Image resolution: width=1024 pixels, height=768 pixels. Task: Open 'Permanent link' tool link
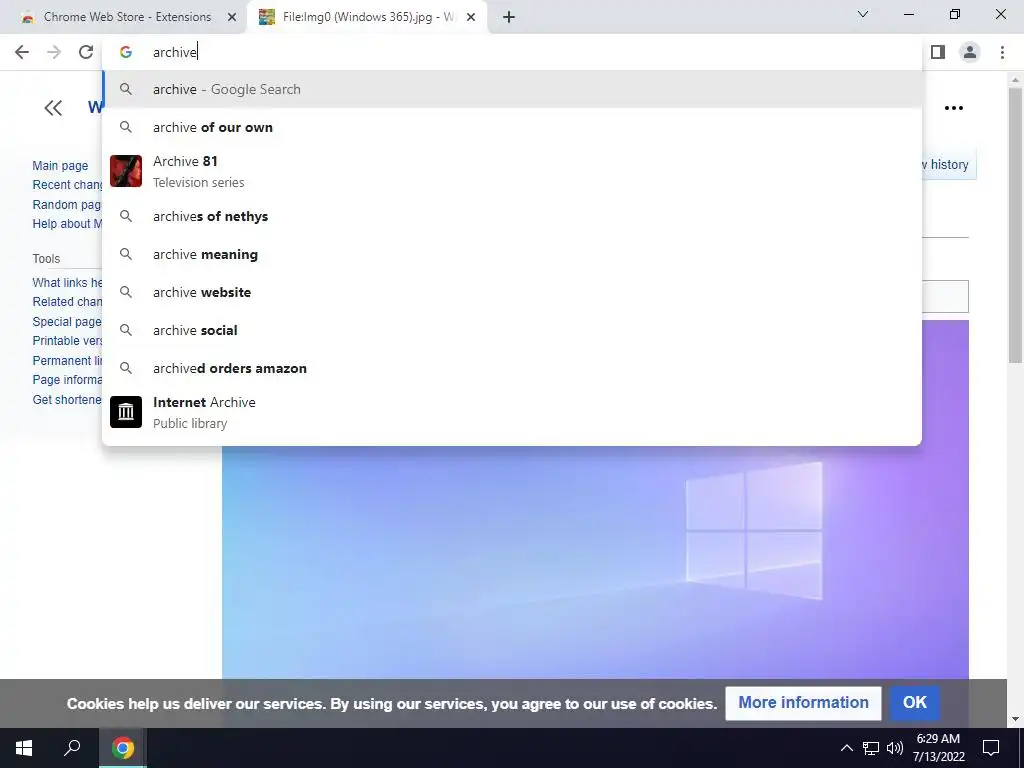67,360
